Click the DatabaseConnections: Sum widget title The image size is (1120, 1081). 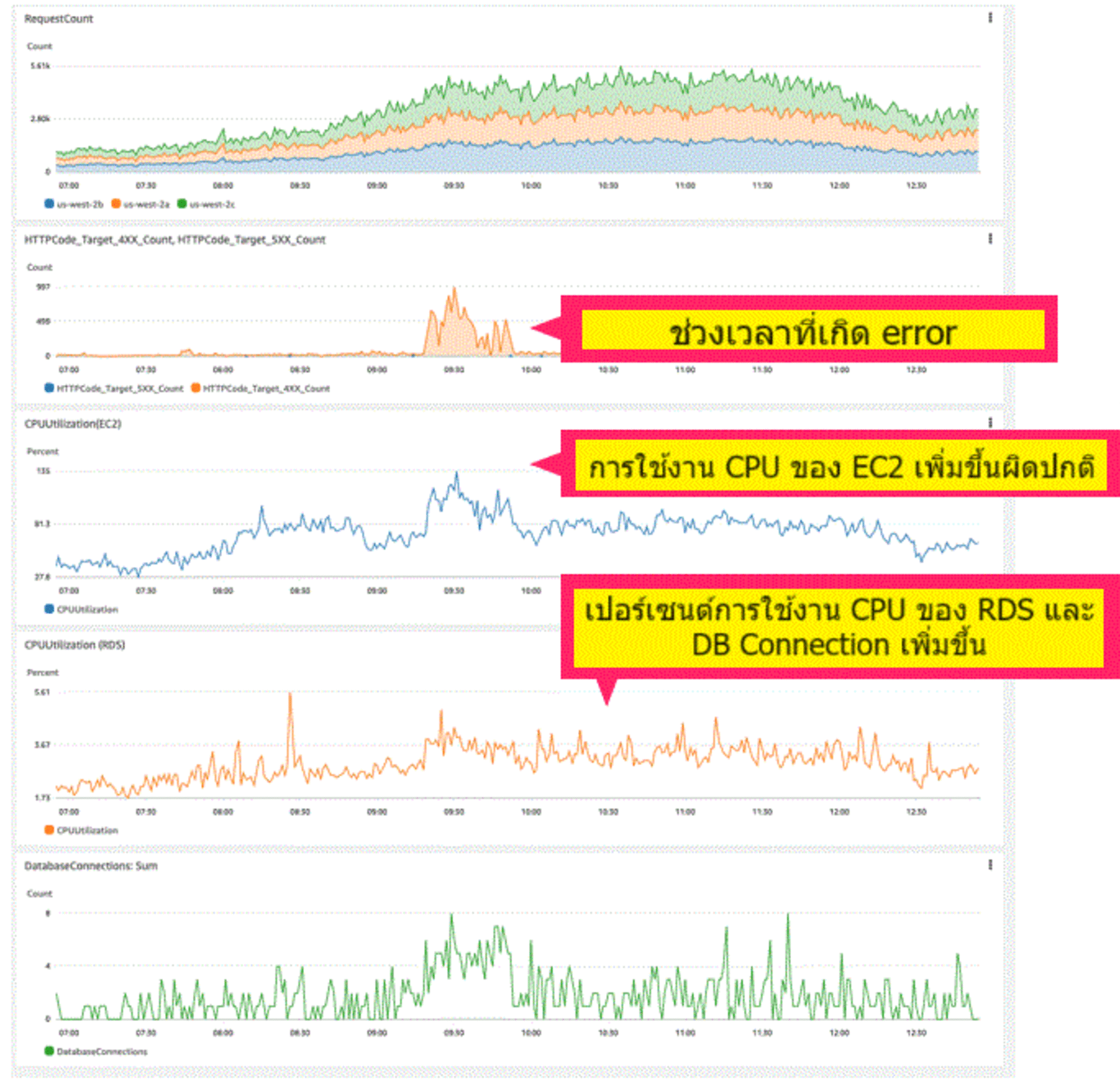coord(91,865)
